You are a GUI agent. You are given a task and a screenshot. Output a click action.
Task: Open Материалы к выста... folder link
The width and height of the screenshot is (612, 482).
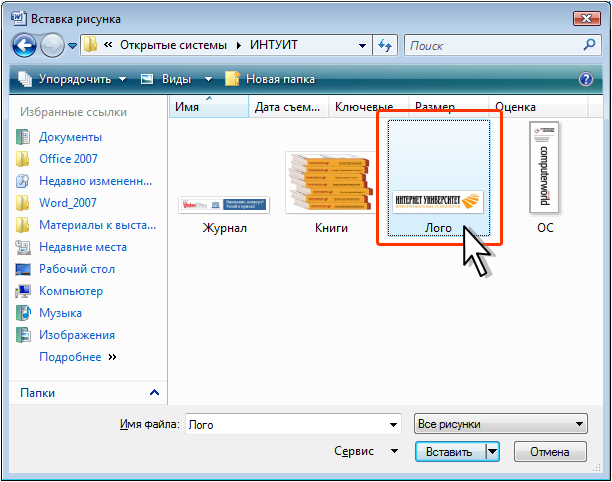98,225
